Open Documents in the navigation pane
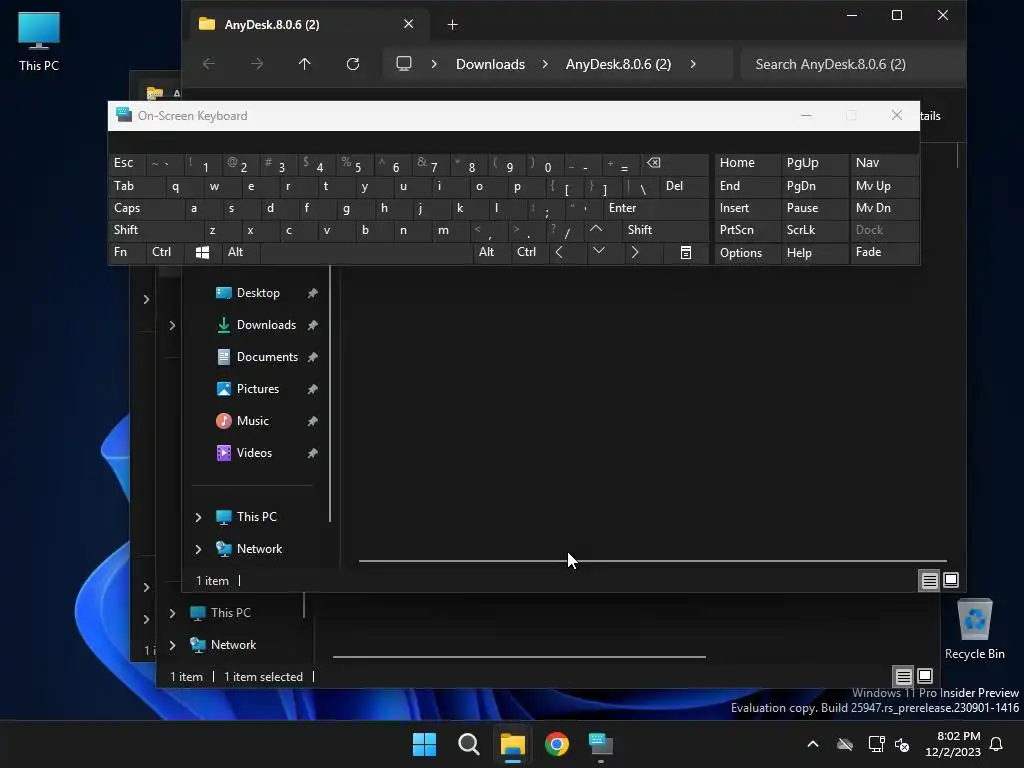This screenshot has height=768, width=1024. [267, 357]
